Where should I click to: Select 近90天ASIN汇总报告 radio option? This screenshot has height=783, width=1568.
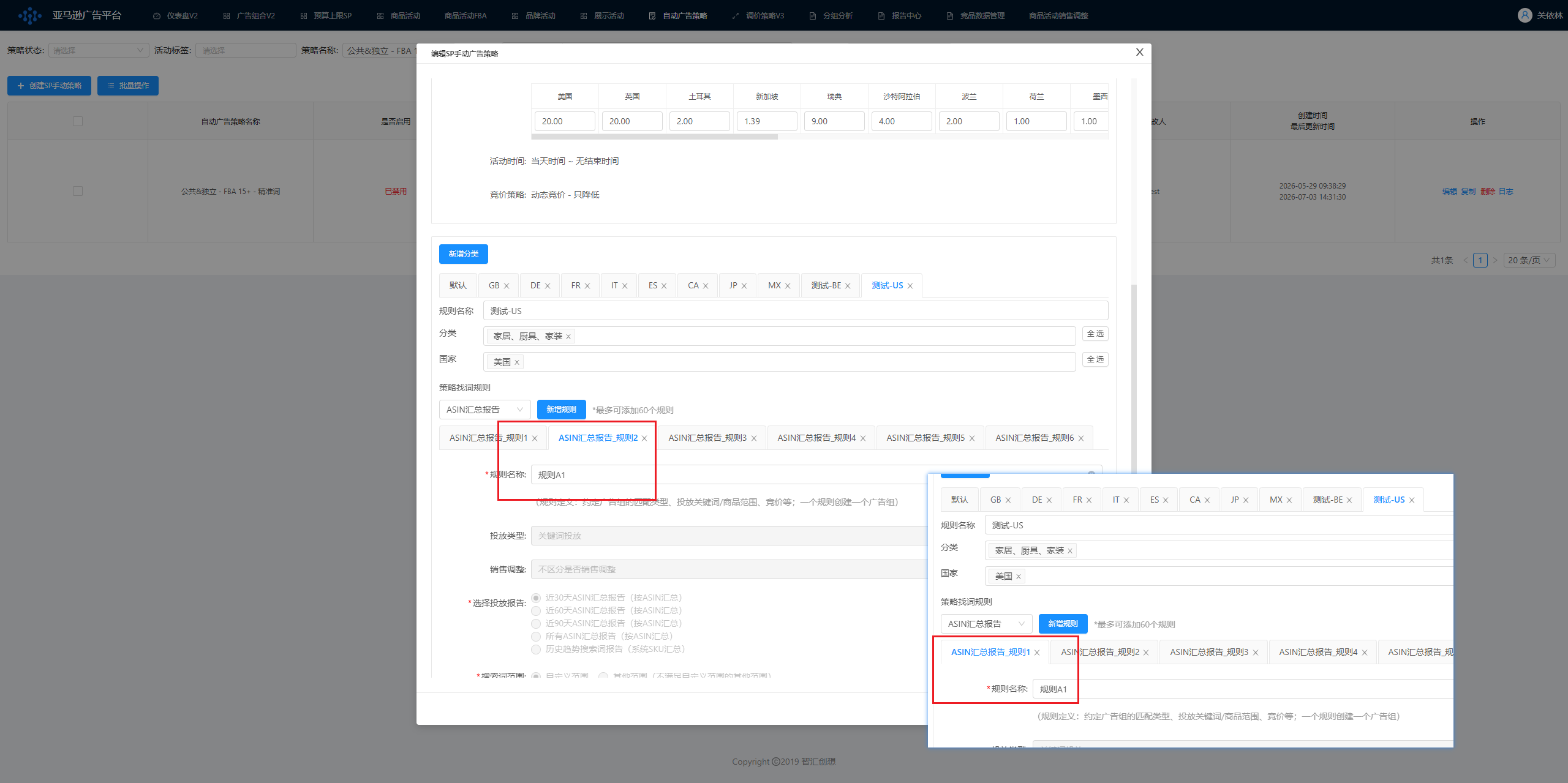(x=536, y=624)
